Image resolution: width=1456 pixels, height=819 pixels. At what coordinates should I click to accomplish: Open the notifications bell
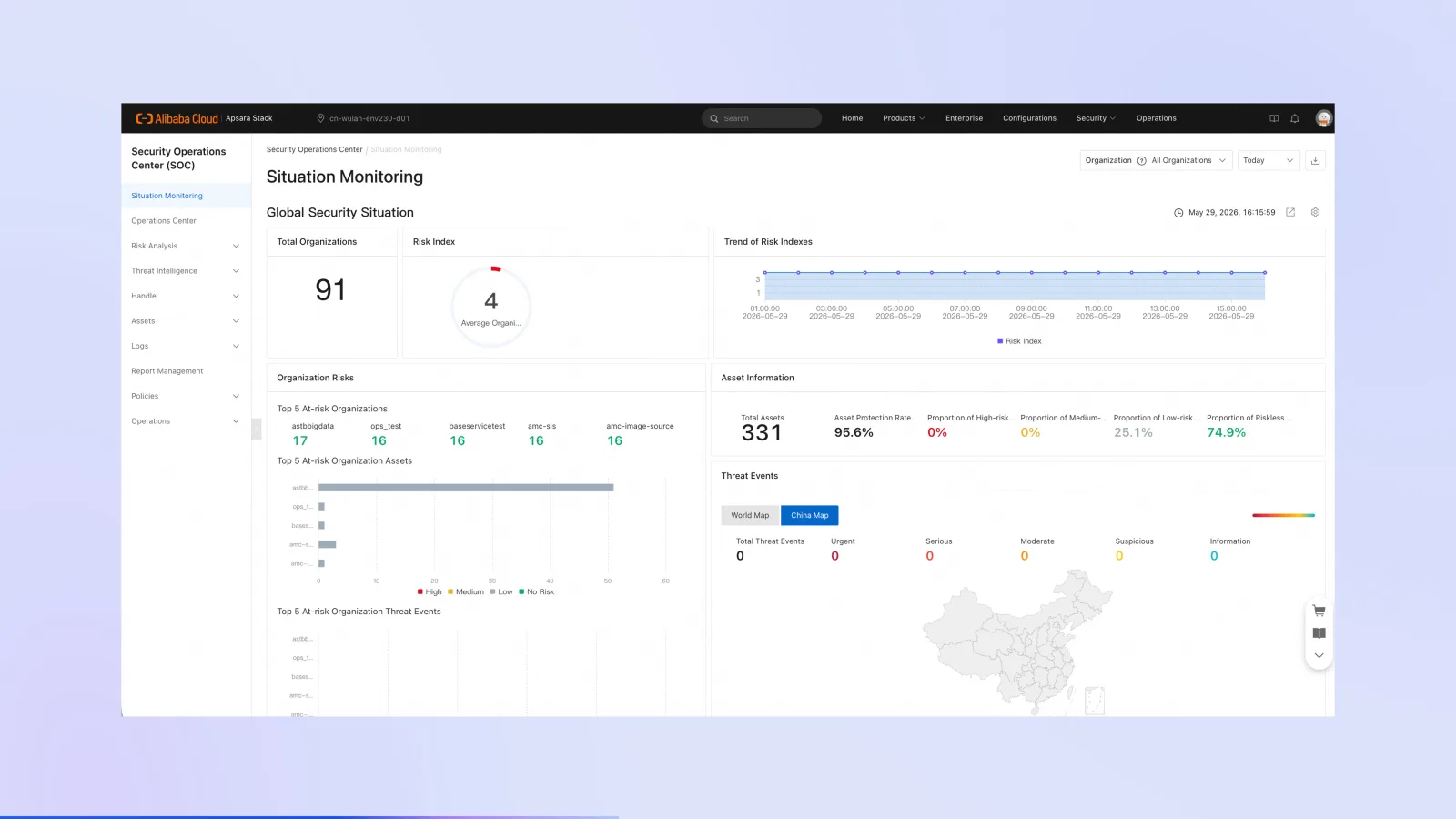pyautogui.click(x=1295, y=118)
